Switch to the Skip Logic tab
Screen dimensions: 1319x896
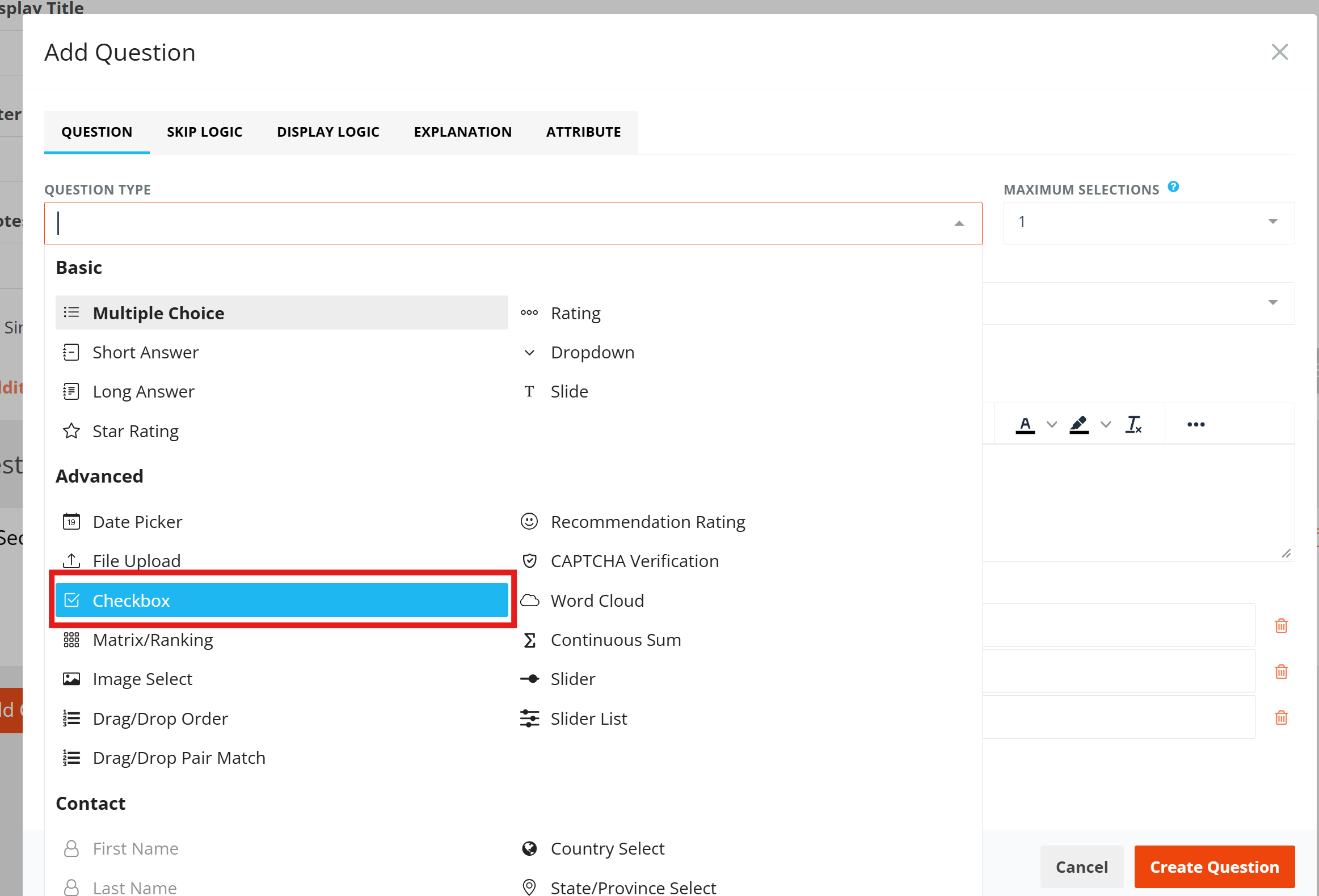[204, 132]
